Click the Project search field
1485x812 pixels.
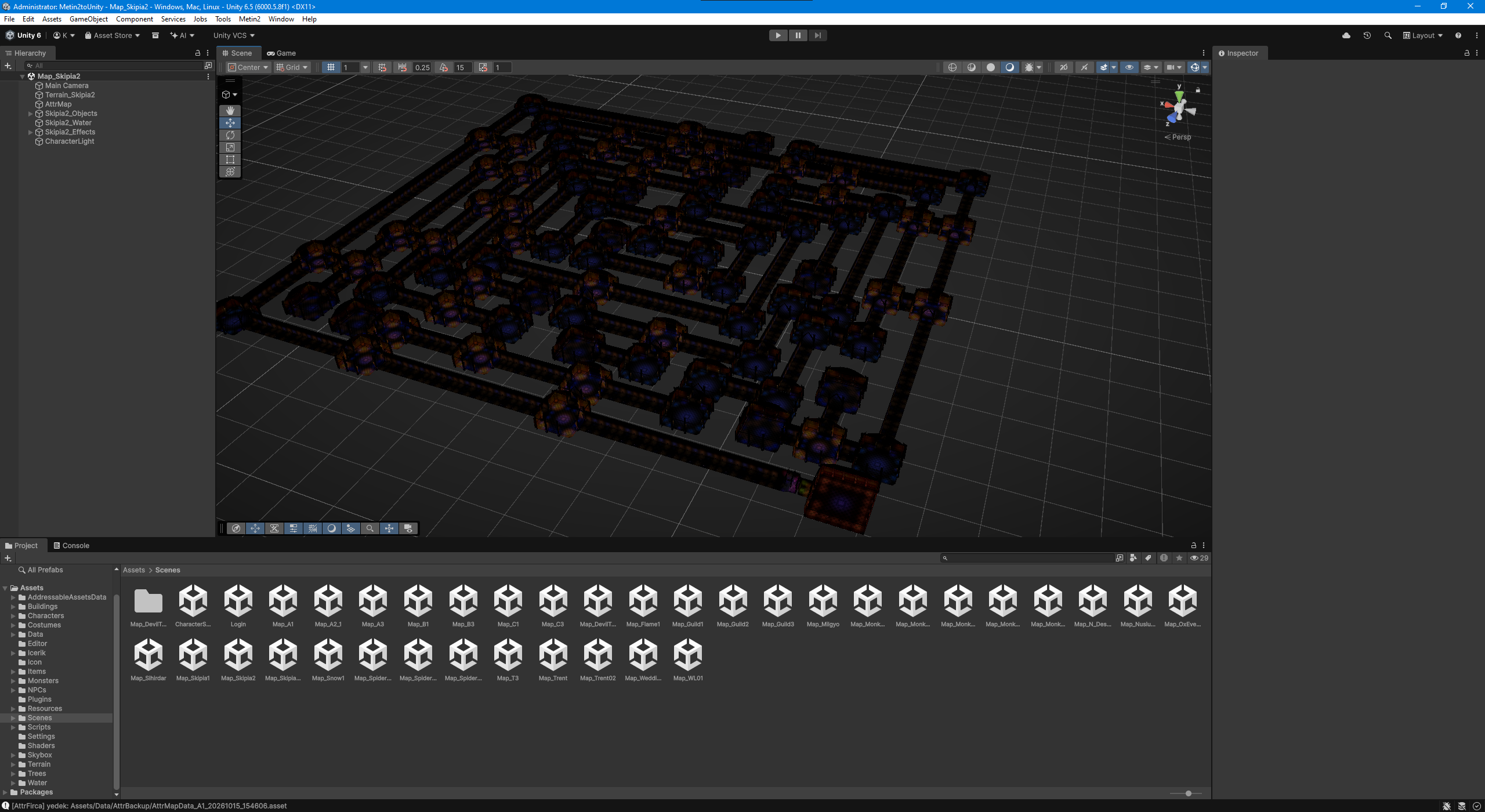[1027, 558]
